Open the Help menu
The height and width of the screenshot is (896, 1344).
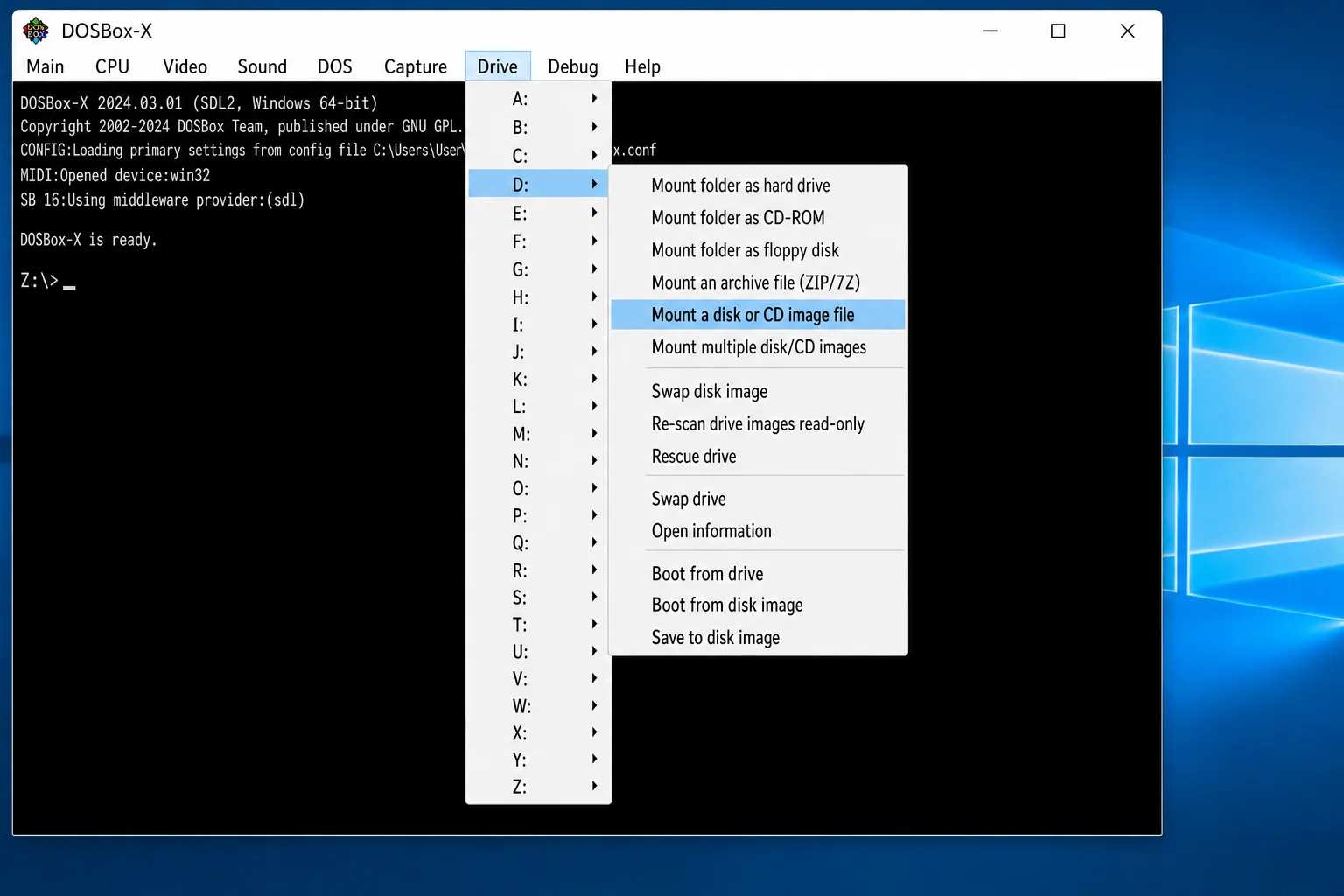coord(642,66)
